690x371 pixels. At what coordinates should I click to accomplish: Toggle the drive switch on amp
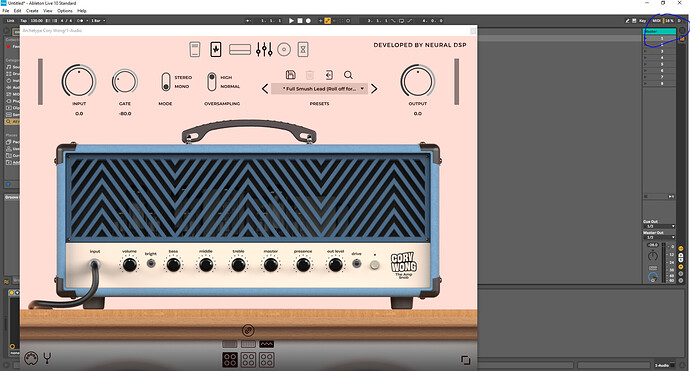356,264
